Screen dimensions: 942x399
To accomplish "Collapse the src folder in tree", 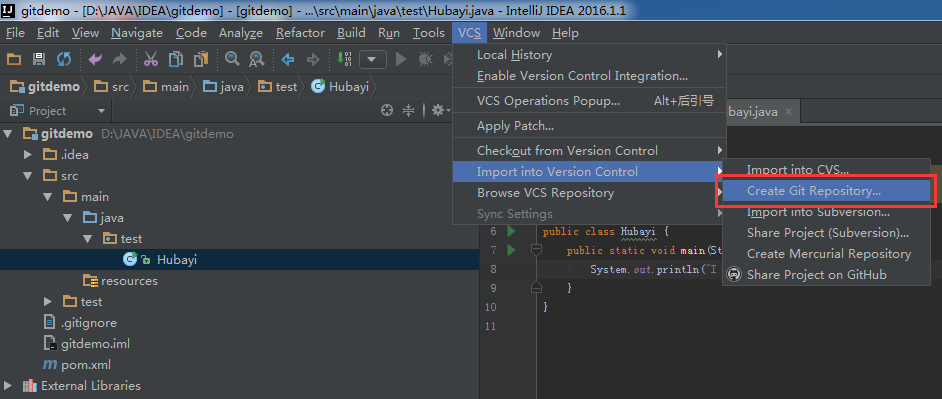I will click(x=28, y=175).
